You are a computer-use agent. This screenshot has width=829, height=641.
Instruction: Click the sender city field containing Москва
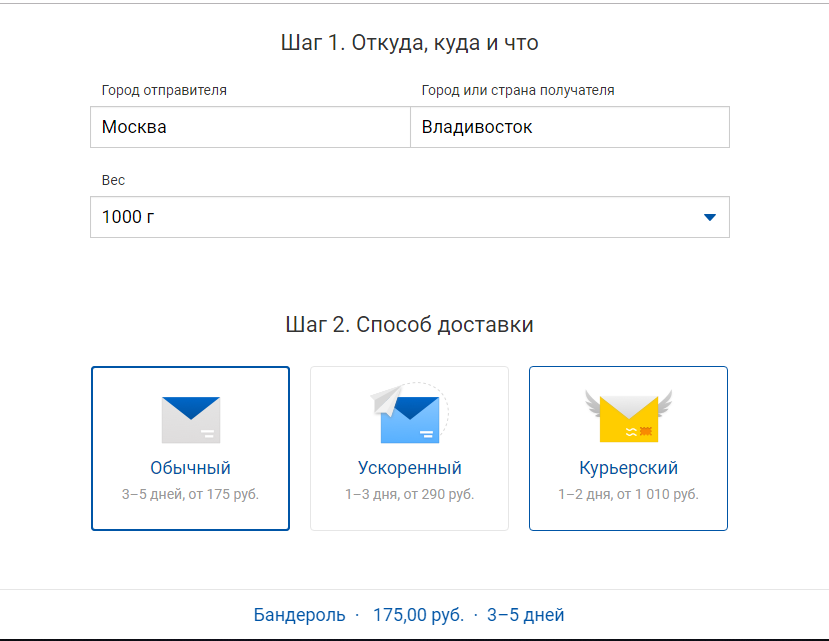pyautogui.click(x=250, y=127)
